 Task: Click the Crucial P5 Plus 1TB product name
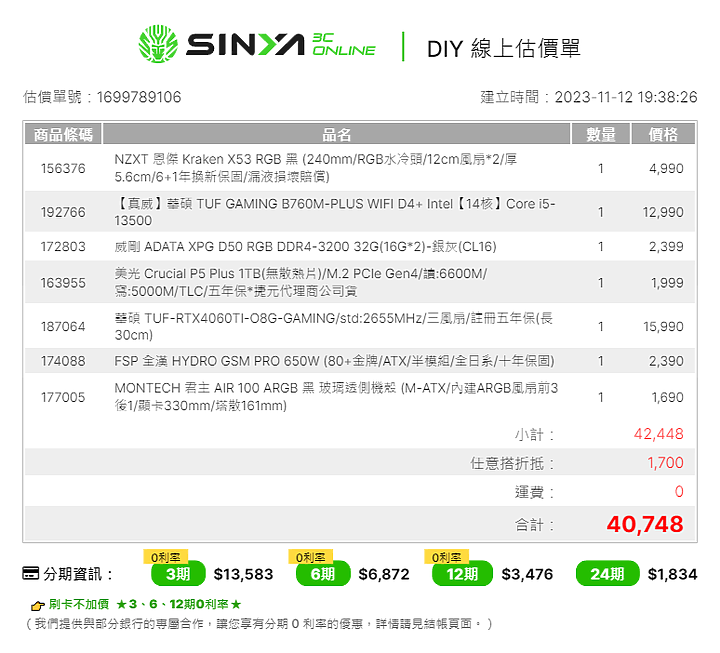coord(301,282)
